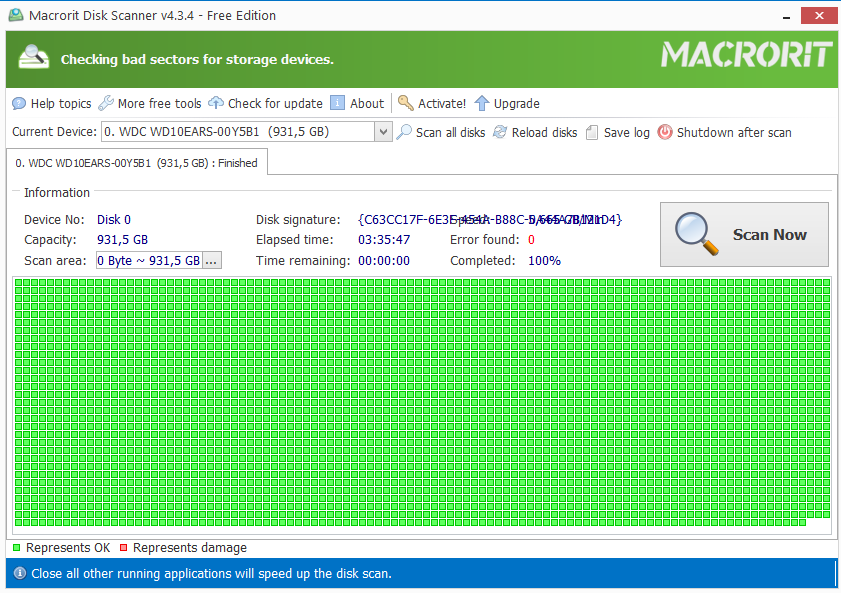
Task: Click the Elapsed time value 03:35:47
Action: point(384,240)
